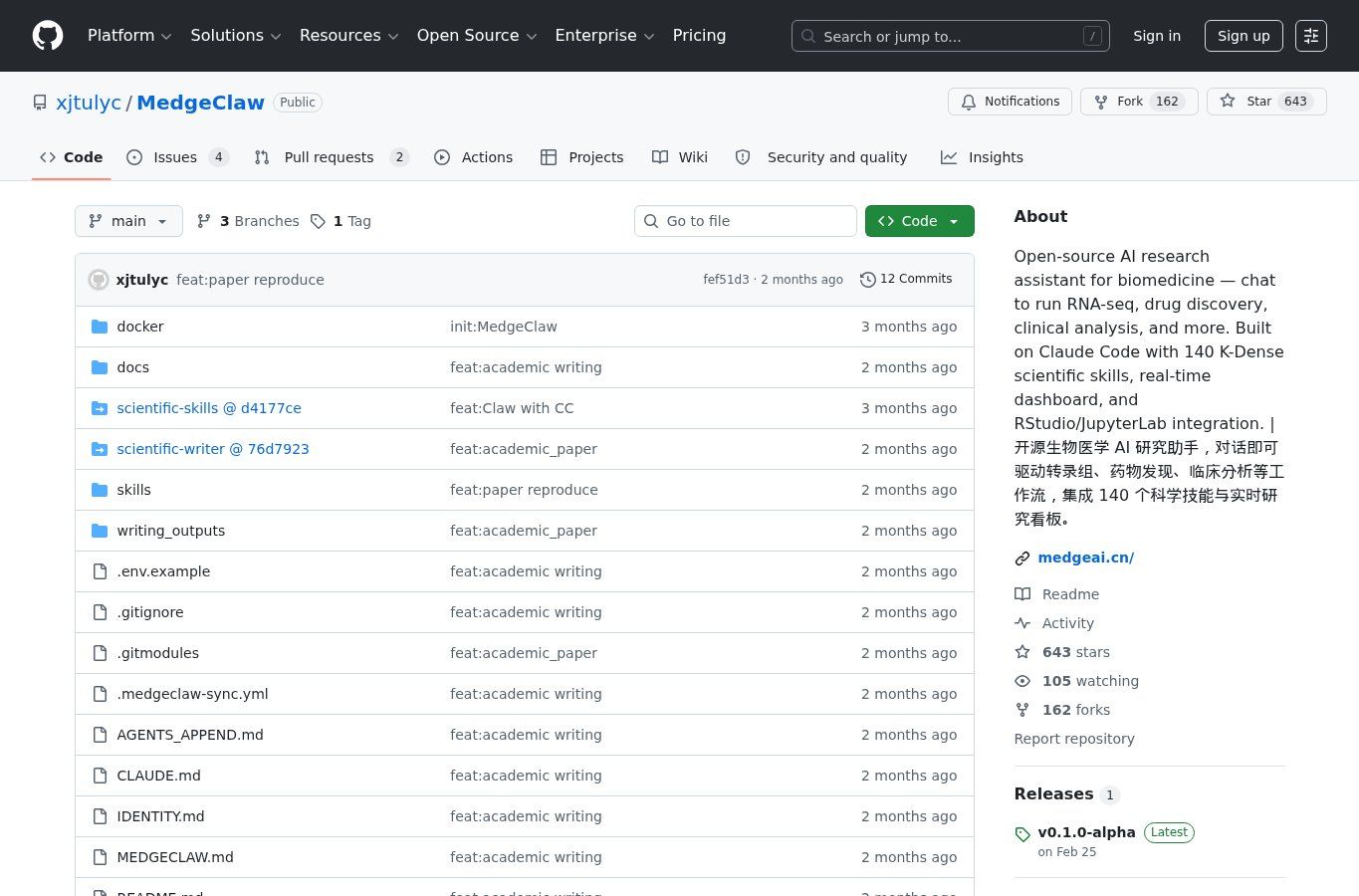Click the docs folder icon
1359x896 pixels.
pos(100,367)
